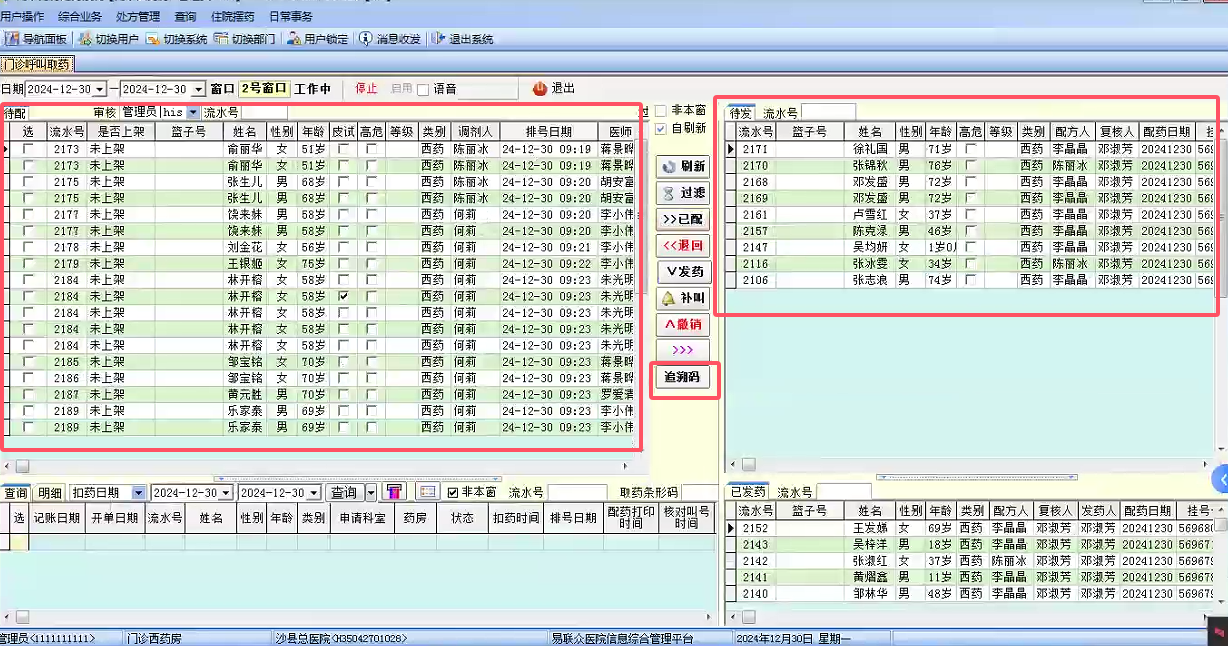The image size is (1228, 646).
Task: Click the 排号日期 column header in 待配 table
Action: 548,131
